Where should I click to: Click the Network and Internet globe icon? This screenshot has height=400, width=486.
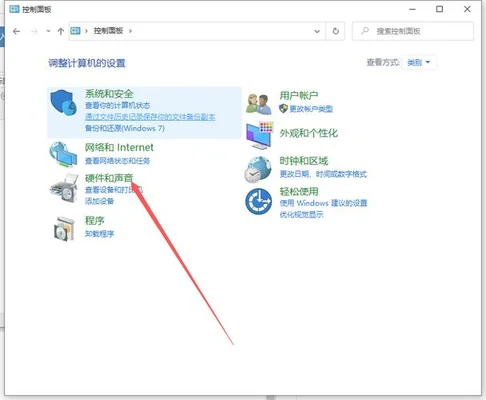tap(63, 154)
